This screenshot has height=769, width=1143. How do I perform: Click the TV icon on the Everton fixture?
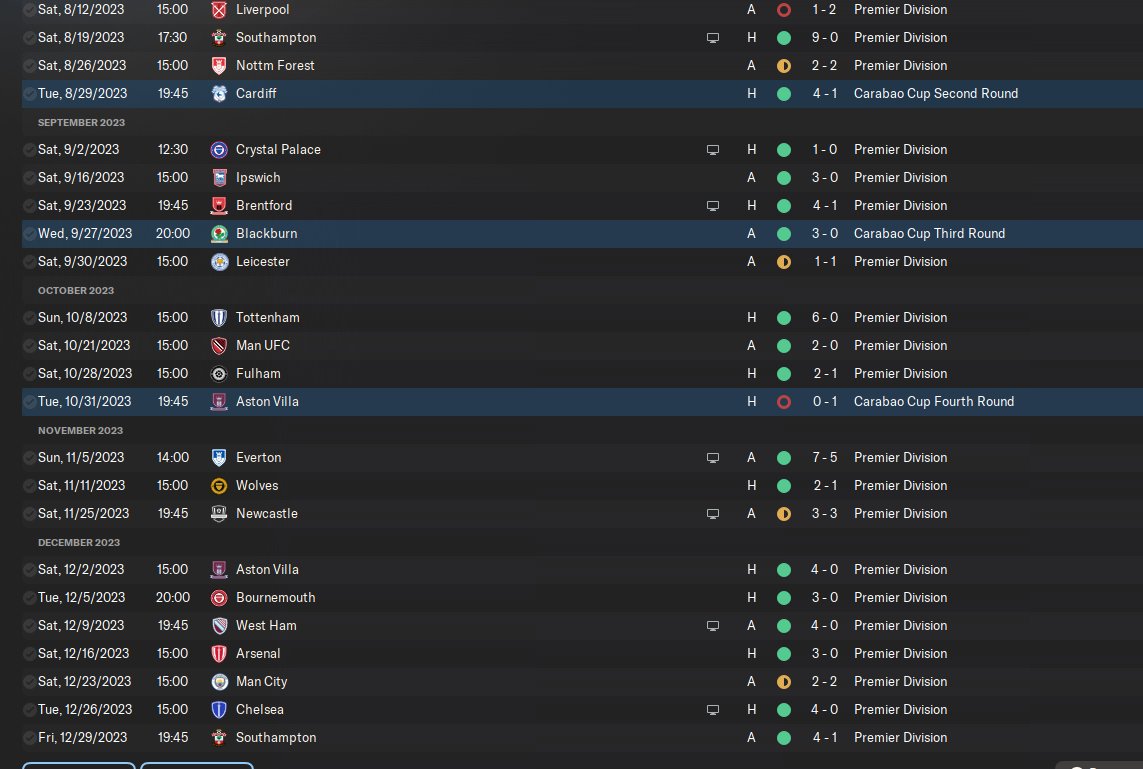click(x=713, y=458)
